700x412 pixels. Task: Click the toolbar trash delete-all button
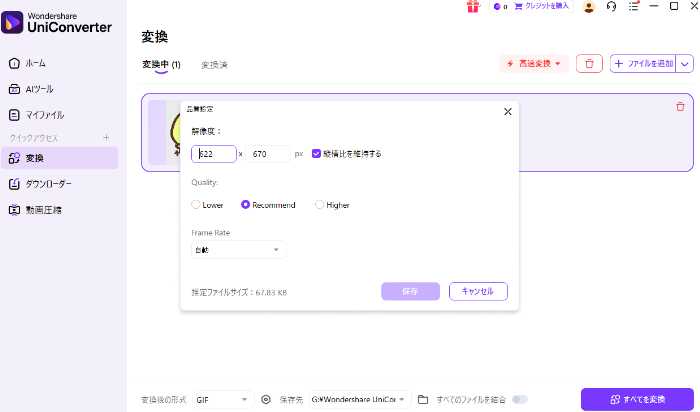pyautogui.click(x=589, y=64)
